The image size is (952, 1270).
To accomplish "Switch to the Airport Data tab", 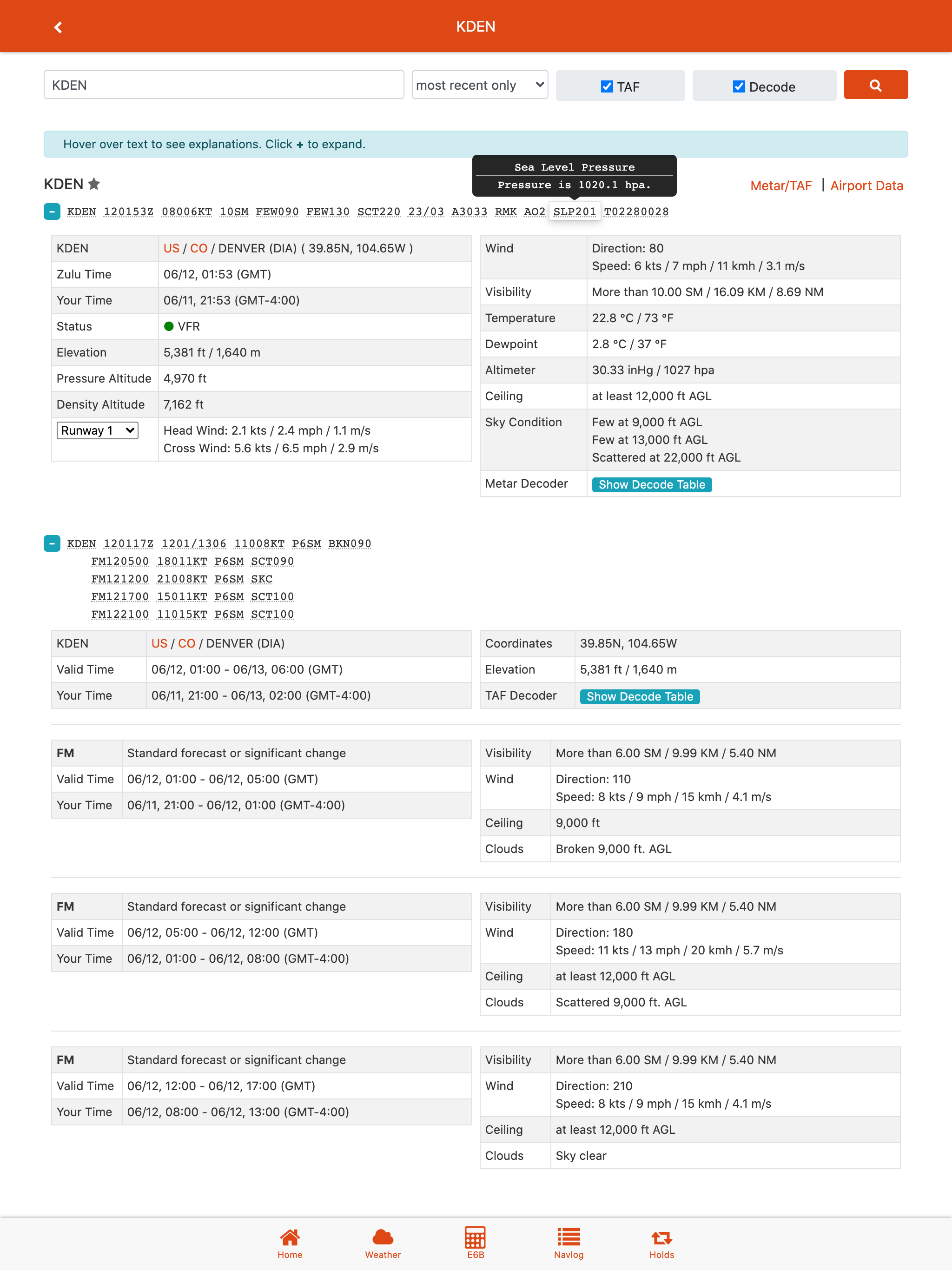I will [x=867, y=185].
